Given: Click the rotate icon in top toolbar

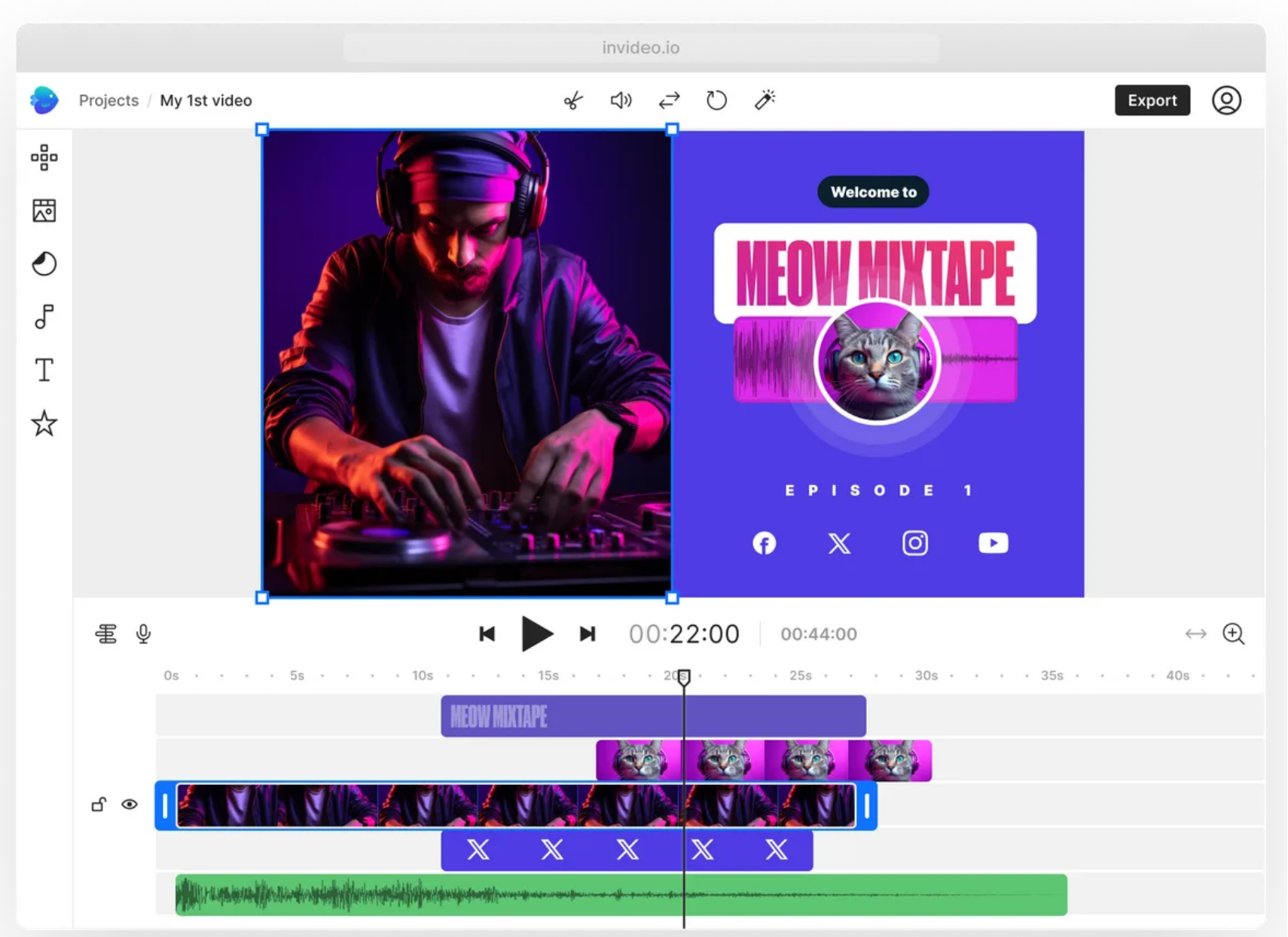Looking at the screenshot, I should coord(716,100).
